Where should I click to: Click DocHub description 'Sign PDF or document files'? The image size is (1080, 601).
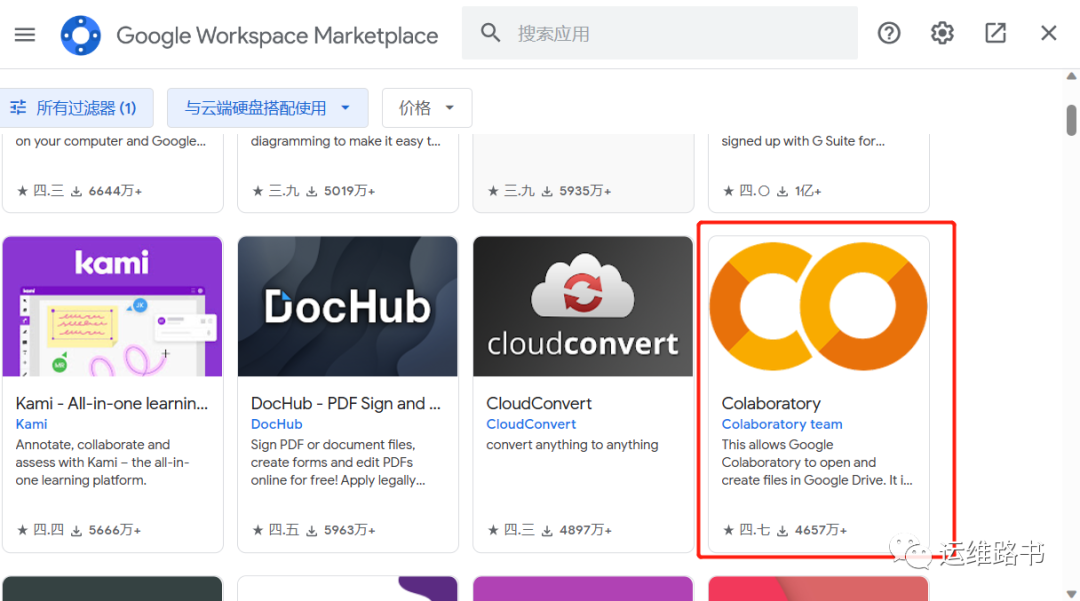tap(333, 445)
